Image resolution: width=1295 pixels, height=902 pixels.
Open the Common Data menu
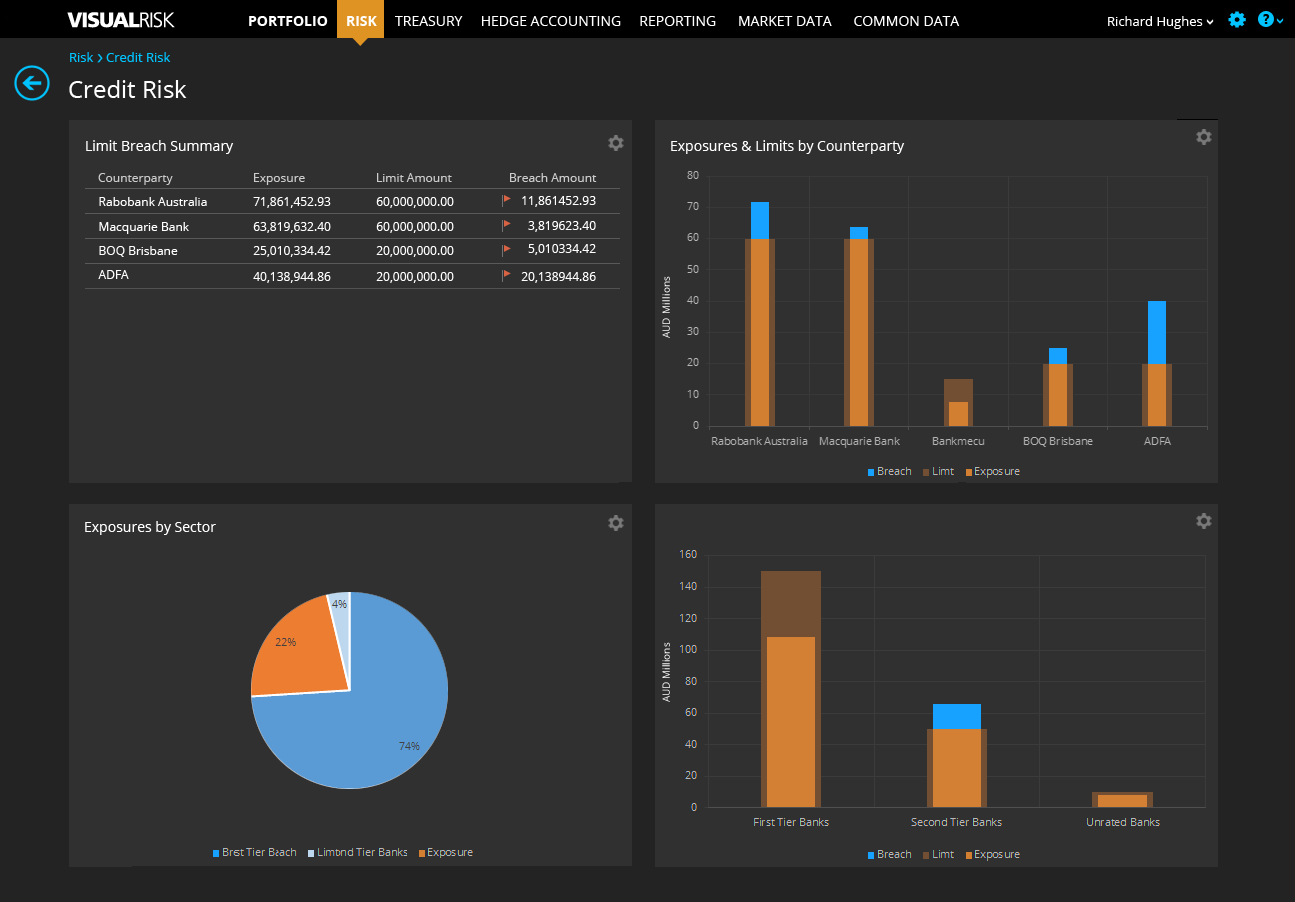coord(906,21)
